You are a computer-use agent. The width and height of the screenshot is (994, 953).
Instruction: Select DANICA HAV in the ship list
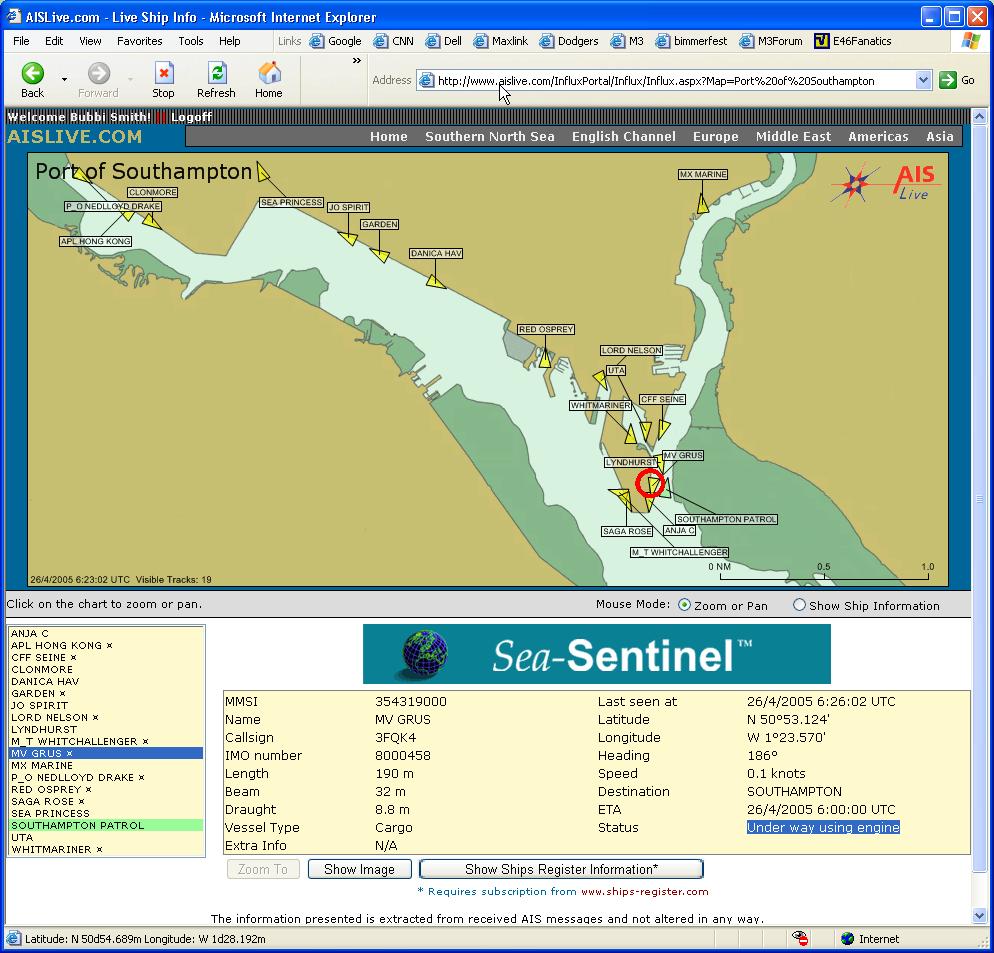(106, 682)
